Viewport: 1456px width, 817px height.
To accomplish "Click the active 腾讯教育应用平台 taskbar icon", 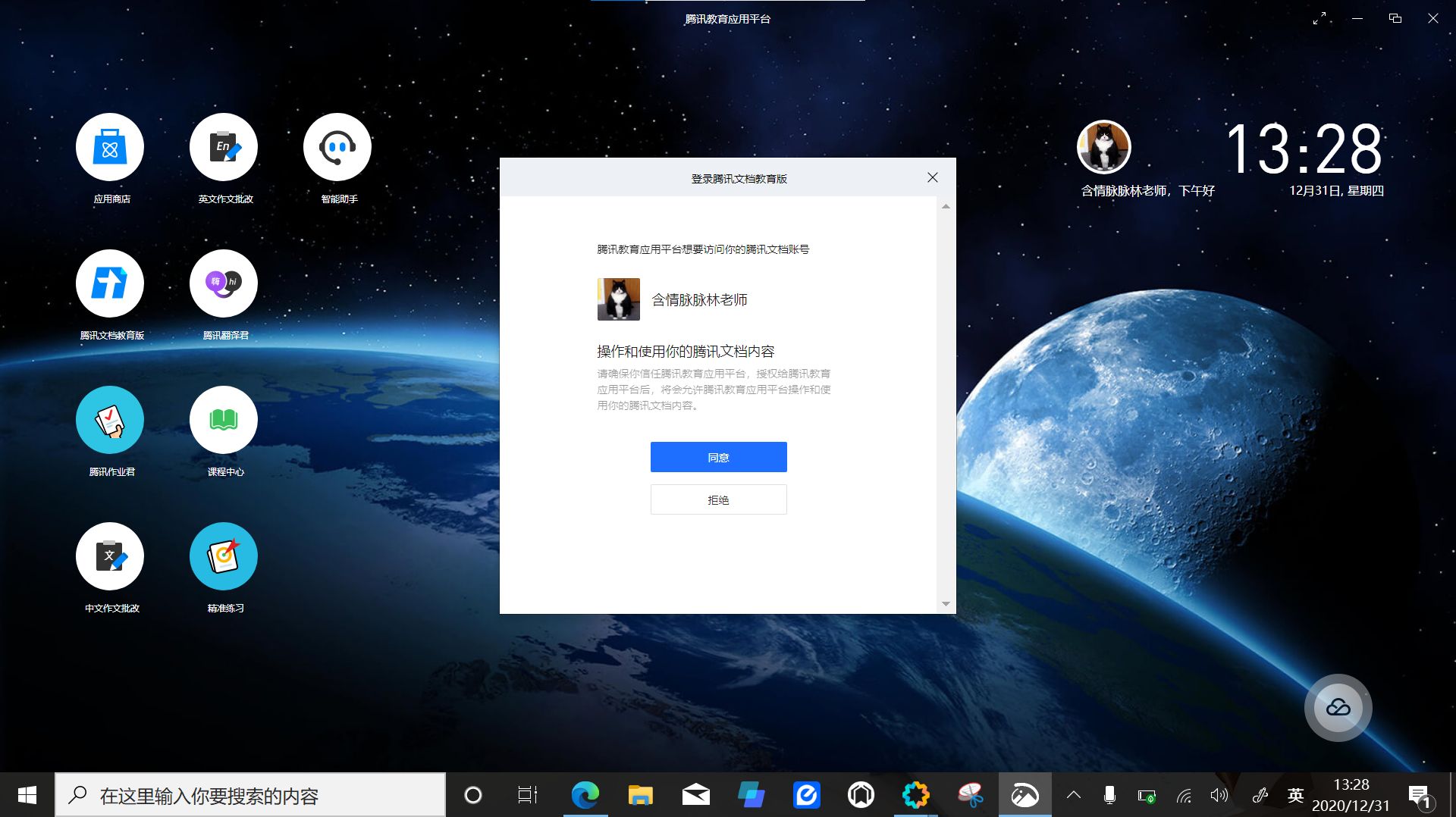I will (x=1025, y=795).
